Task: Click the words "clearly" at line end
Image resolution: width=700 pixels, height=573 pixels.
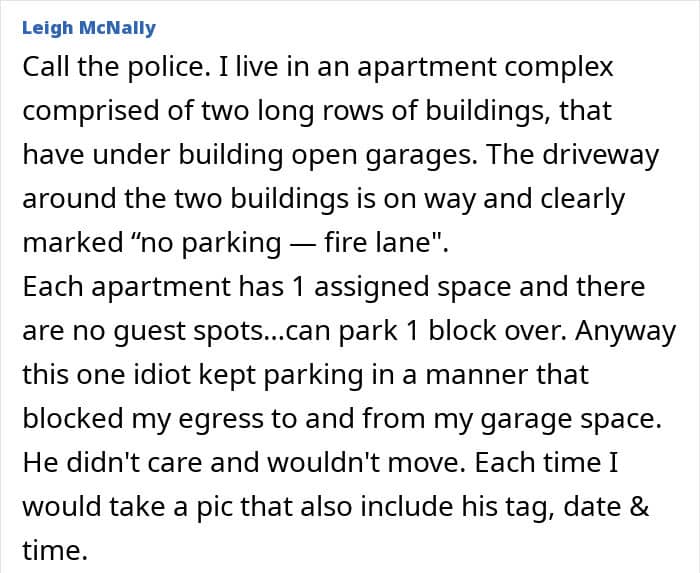Action: [583, 199]
